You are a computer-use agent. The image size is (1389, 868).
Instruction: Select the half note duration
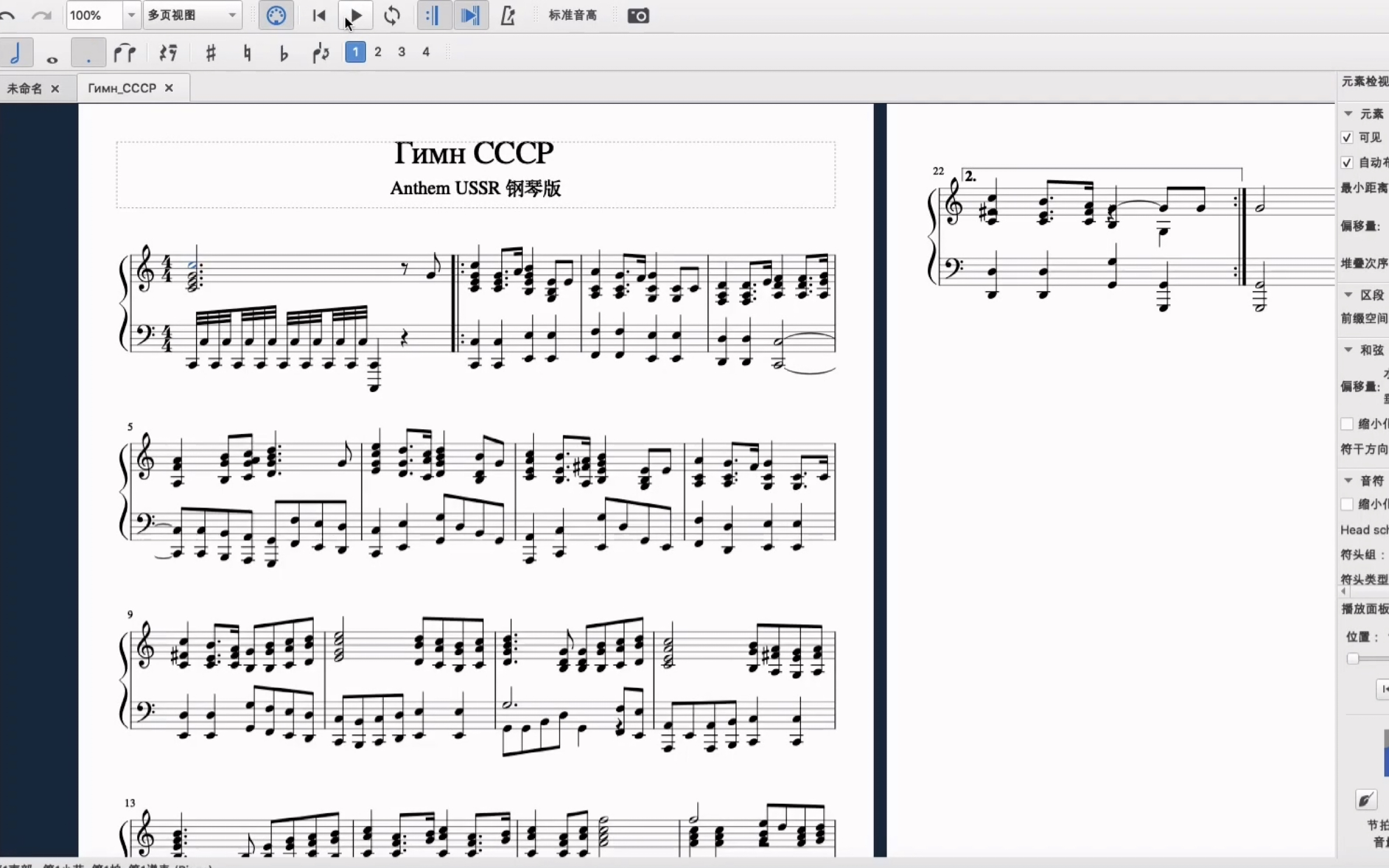point(16,52)
